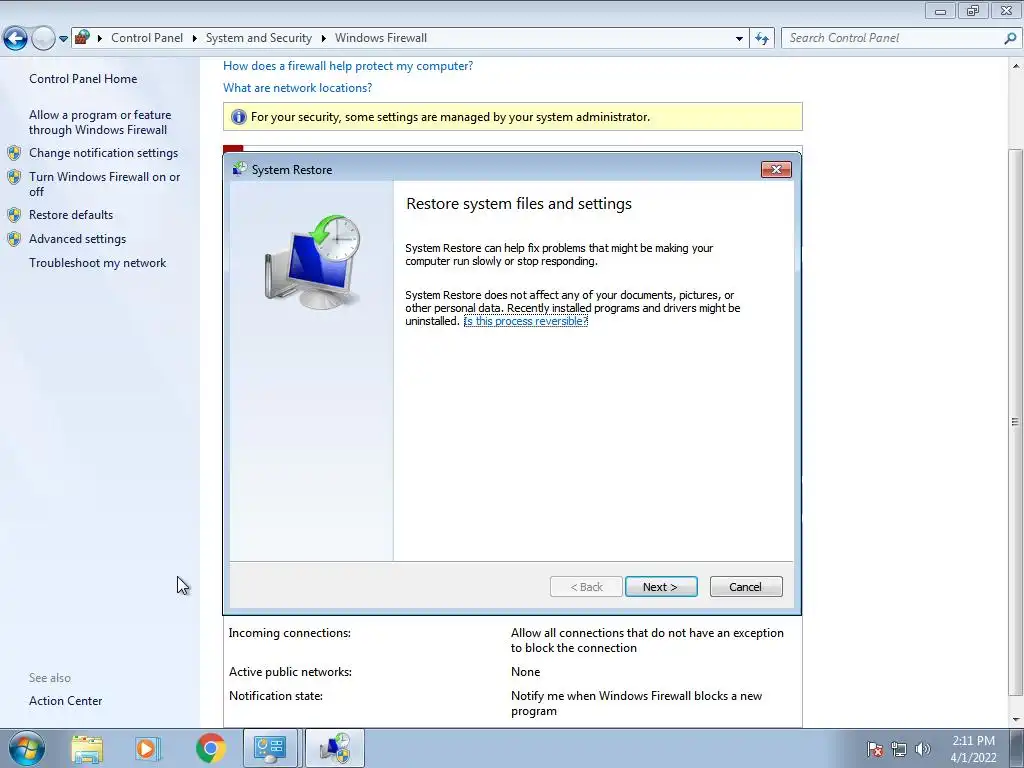Expand the arrow after Control Panel breadcrumb
Viewport: 1024px width, 768px height.
[x=195, y=39]
